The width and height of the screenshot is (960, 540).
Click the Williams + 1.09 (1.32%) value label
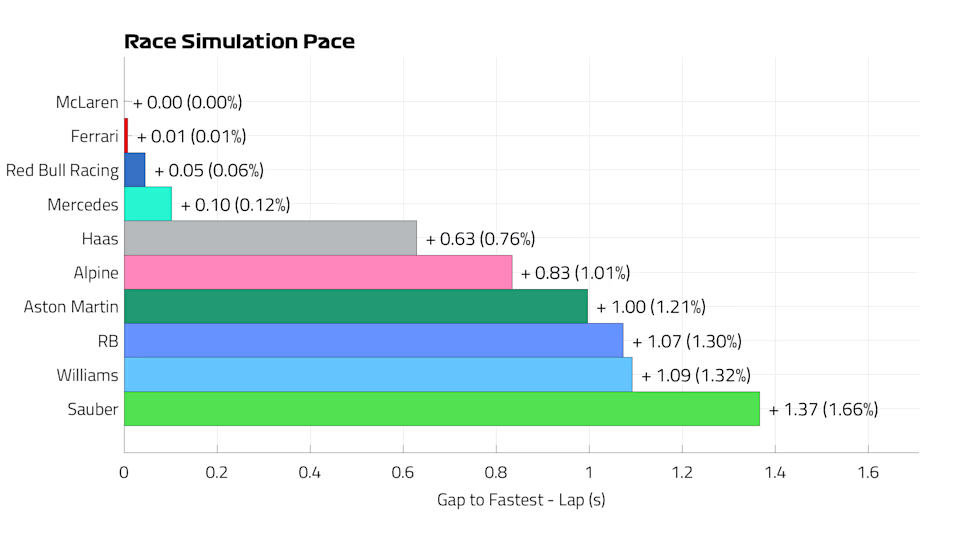point(695,376)
